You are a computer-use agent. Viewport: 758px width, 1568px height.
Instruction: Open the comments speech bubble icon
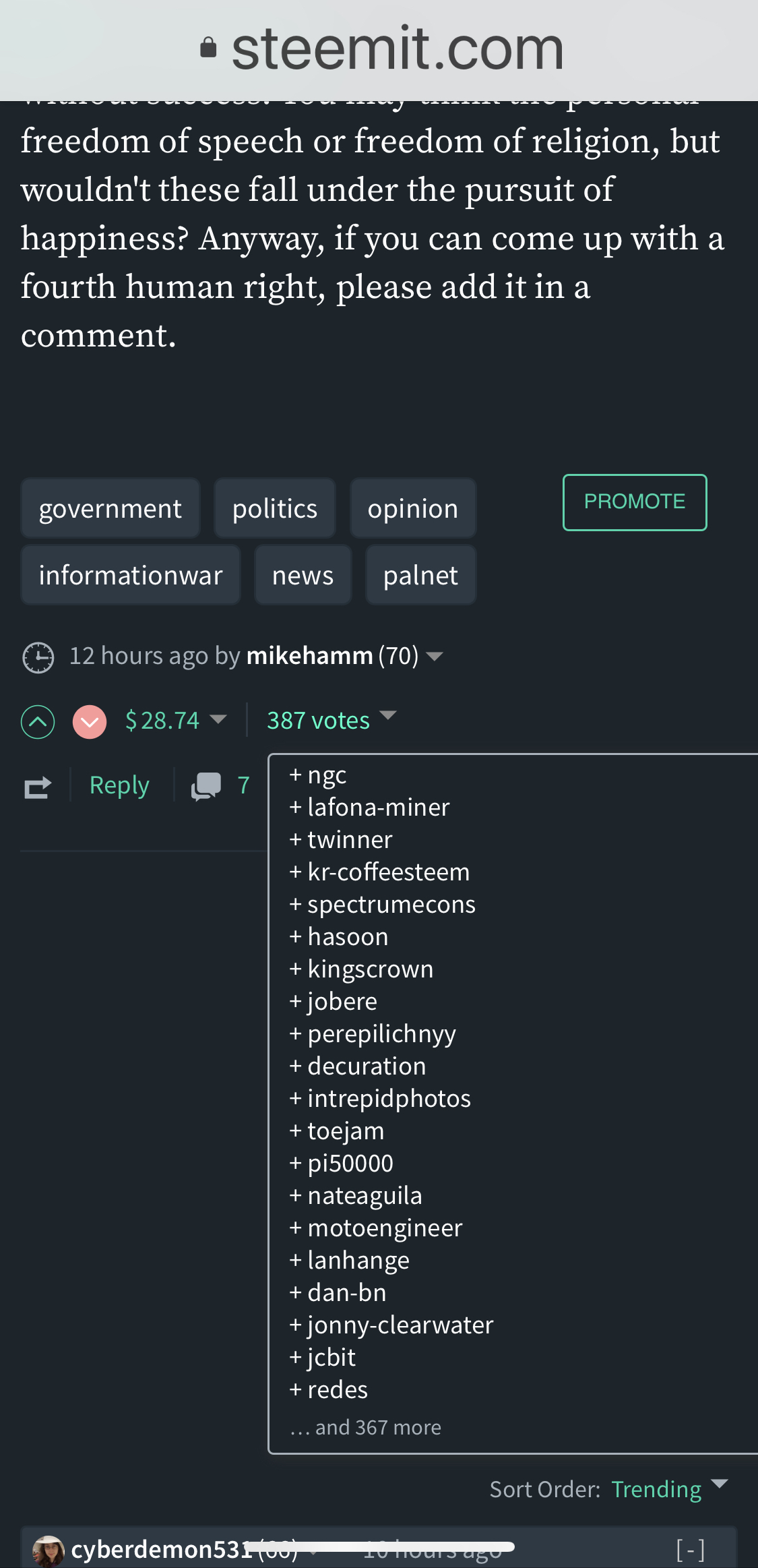tap(206, 786)
